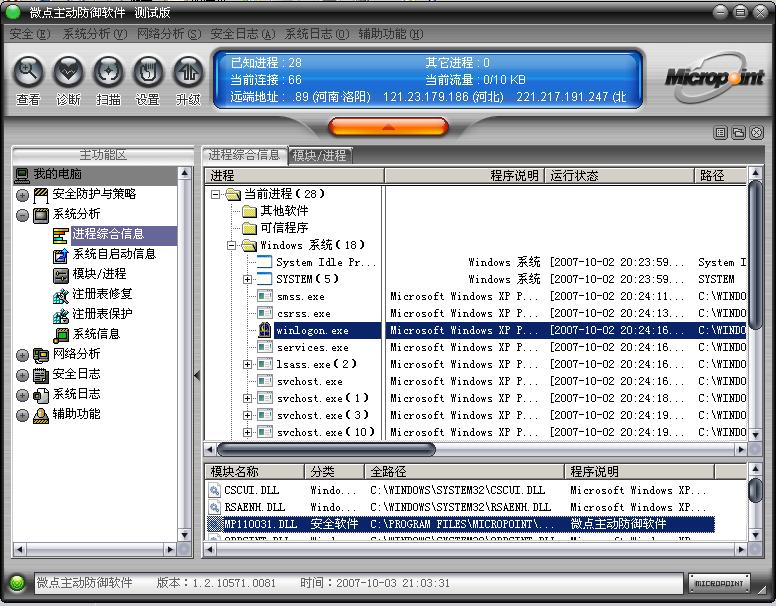Expand the 网络分析 node

[22, 355]
